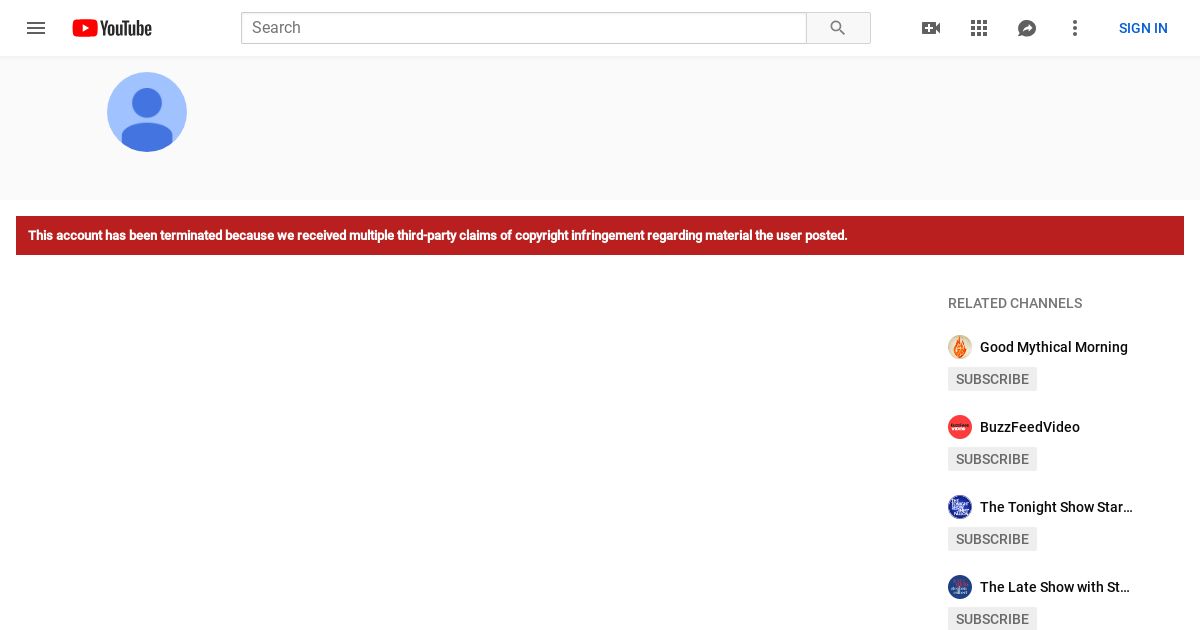Subscribe to Good Mythical Morning
This screenshot has height=630, width=1200.
click(x=992, y=379)
